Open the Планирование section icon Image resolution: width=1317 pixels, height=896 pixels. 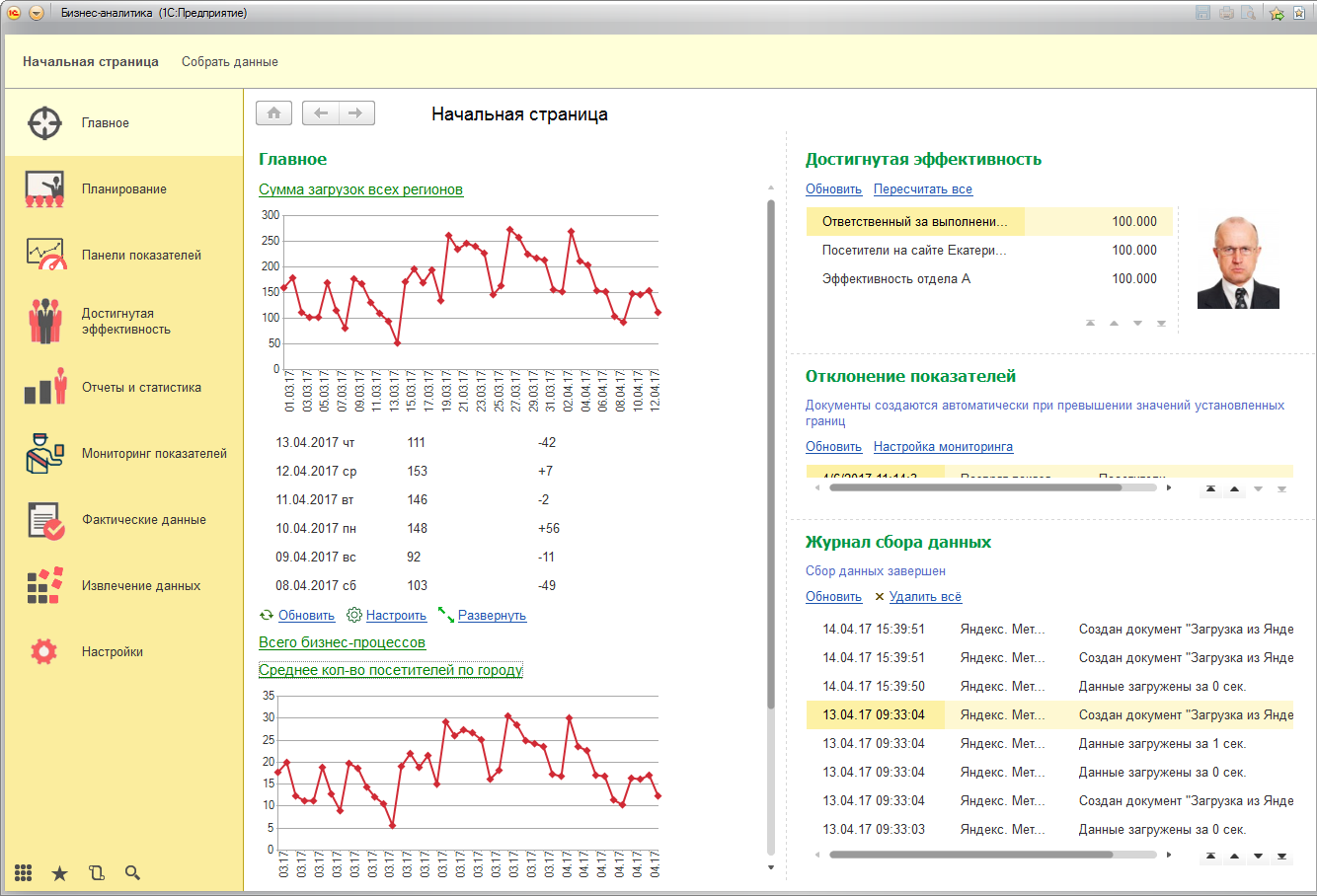[x=45, y=188]
